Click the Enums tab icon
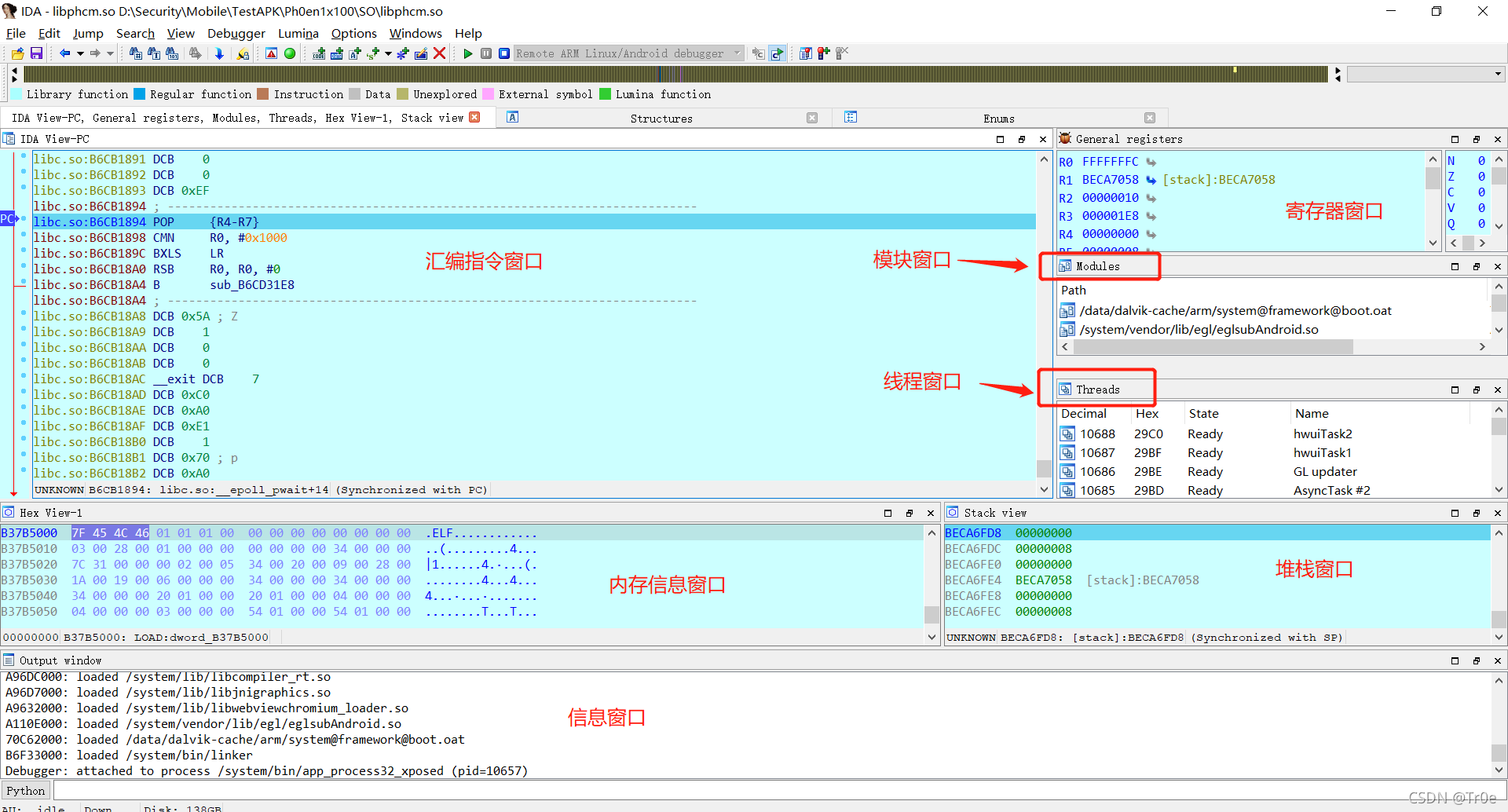The image size is (1508, 812). 851,117
